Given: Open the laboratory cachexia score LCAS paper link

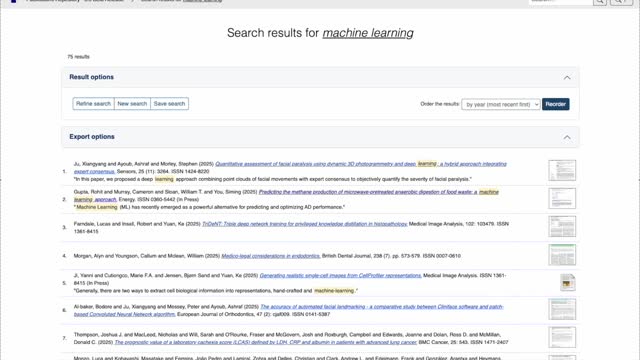Looking at the screenshot, I should tap(266, 342).
